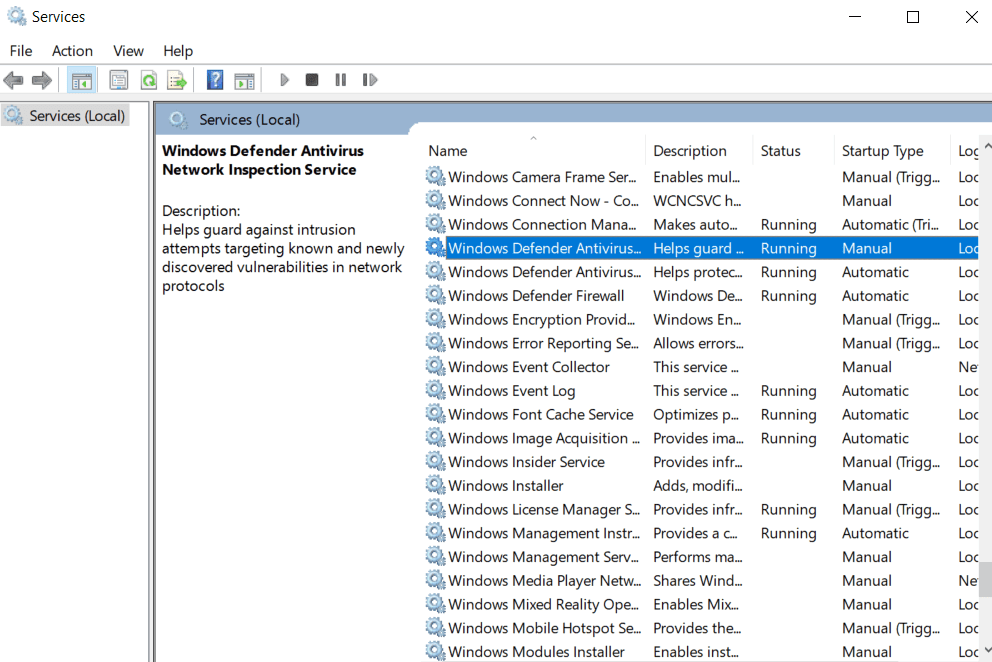The image size is (992, 662).
Task: Click gear icon of Windows Event Log
Action: pos(435,390)
